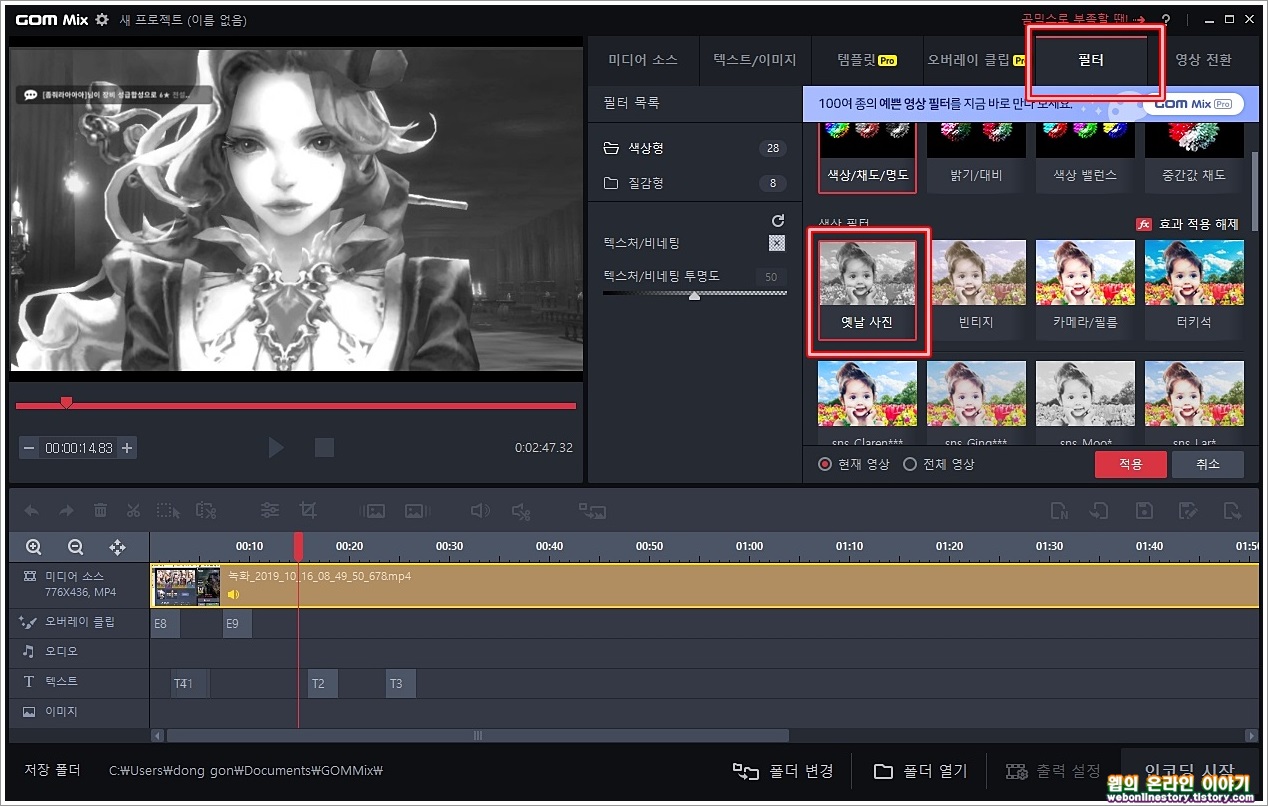The width and height of the screenshot is (1268, 806).
Task: Stop the preview playback
Action: [324, 447]
